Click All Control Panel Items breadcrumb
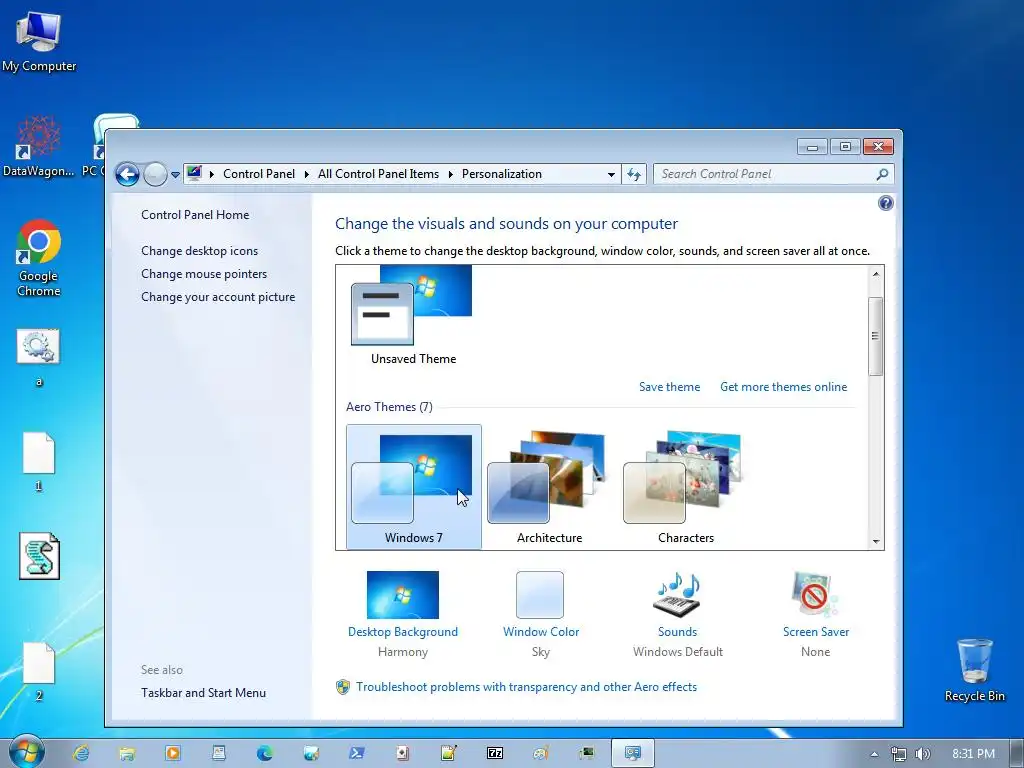 pyautogui.click(x=378, y=174)
